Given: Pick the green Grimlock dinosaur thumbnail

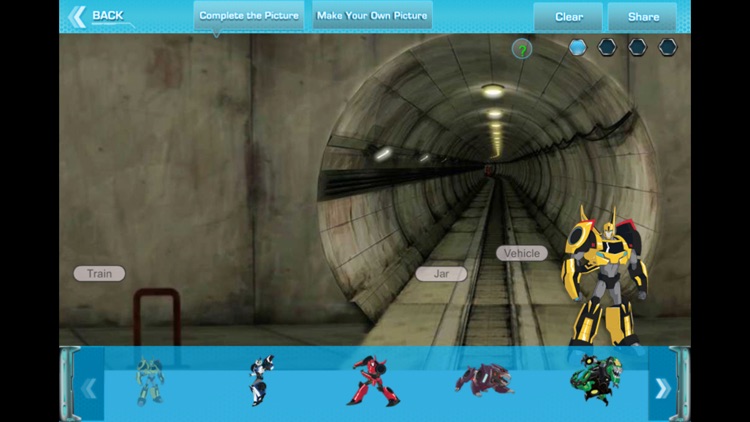Looking at the screenshot, I should pyautogui.click(x=596, y=380).
